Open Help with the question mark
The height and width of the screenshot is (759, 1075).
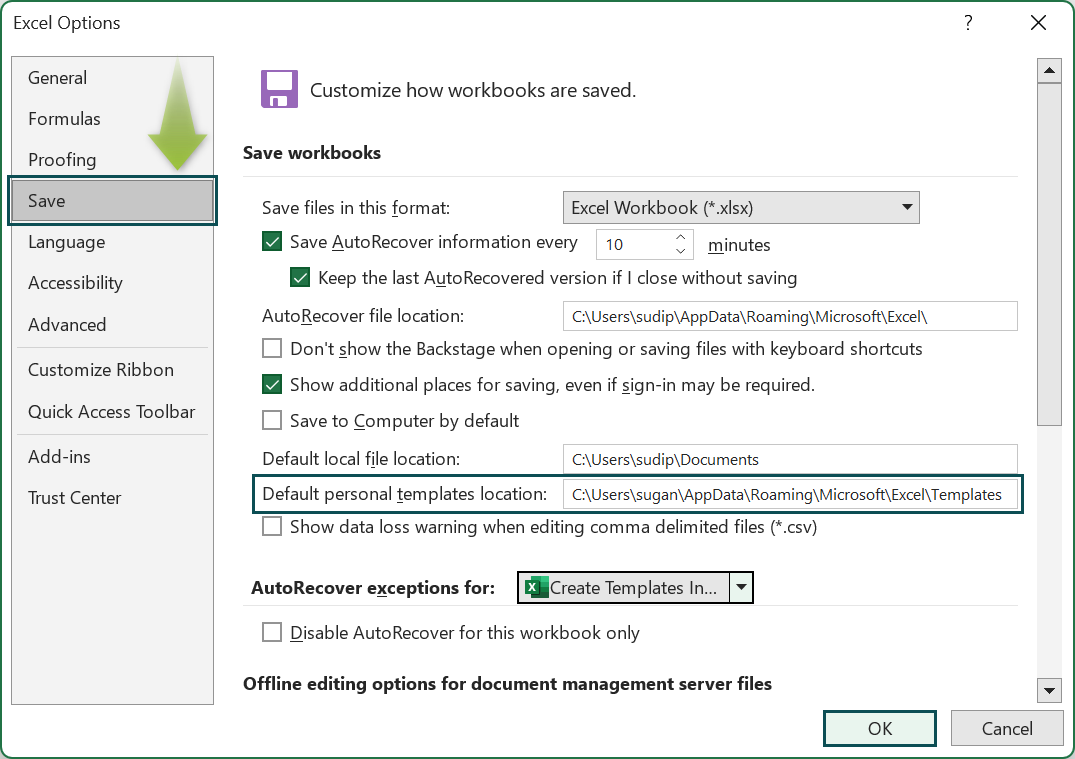[967, 23]
